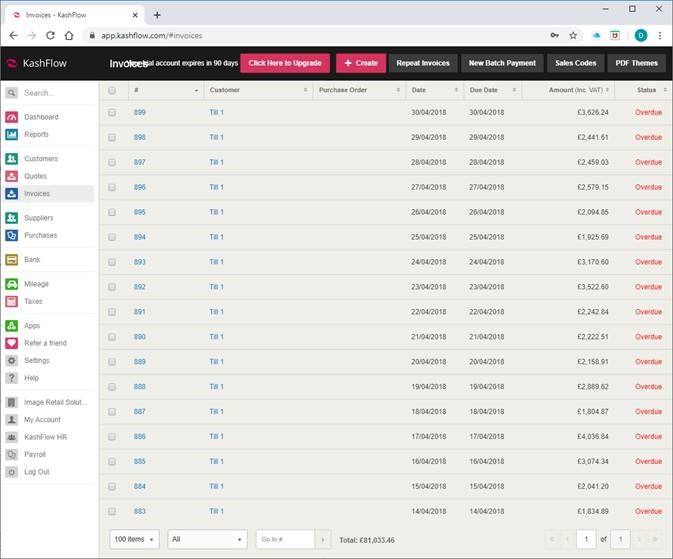Click the Purchases icon in sidebar
This screenshot has height=559, width=673.
pos(12,236)
